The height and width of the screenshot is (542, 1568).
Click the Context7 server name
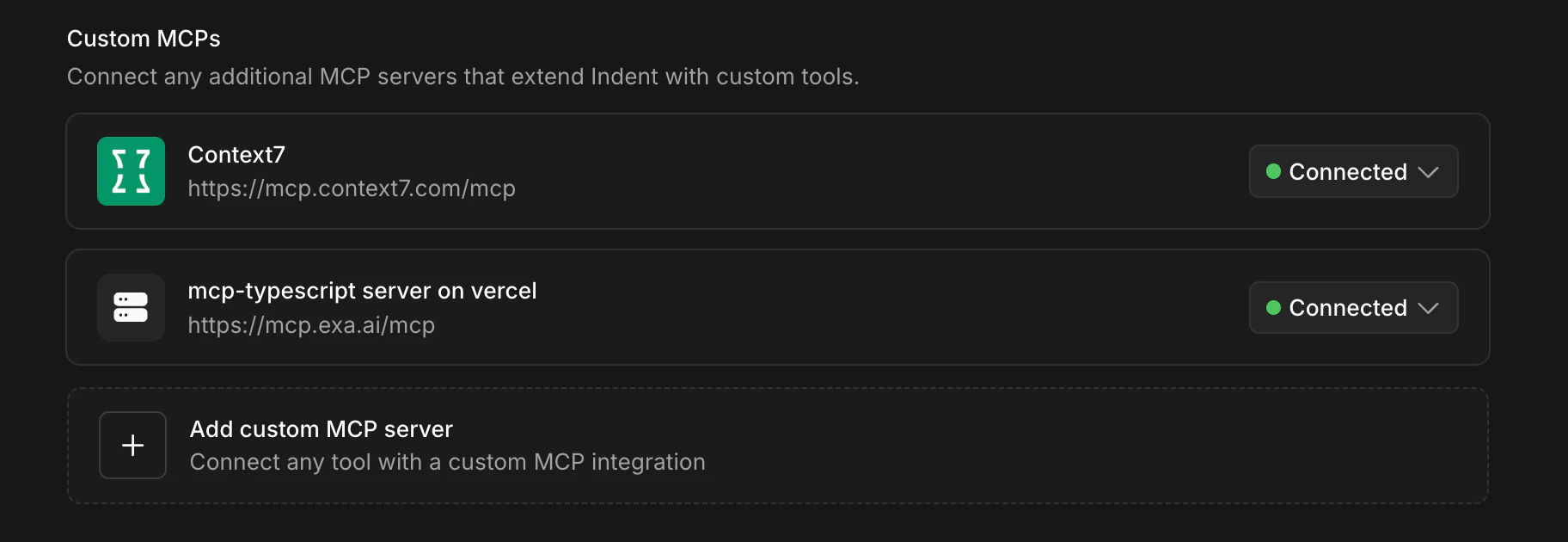point(236,154)
